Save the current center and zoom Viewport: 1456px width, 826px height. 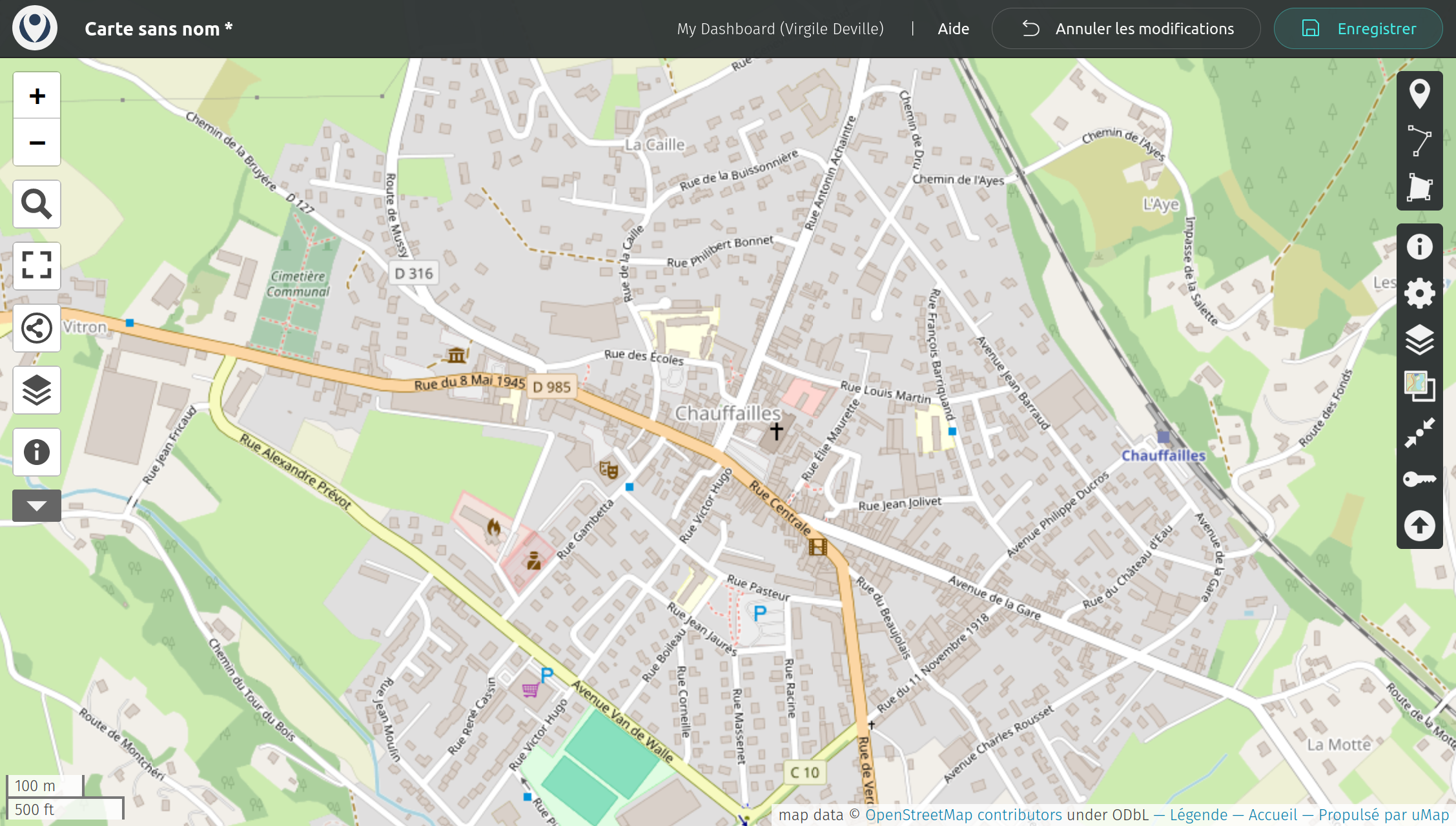click(1419, 433)
